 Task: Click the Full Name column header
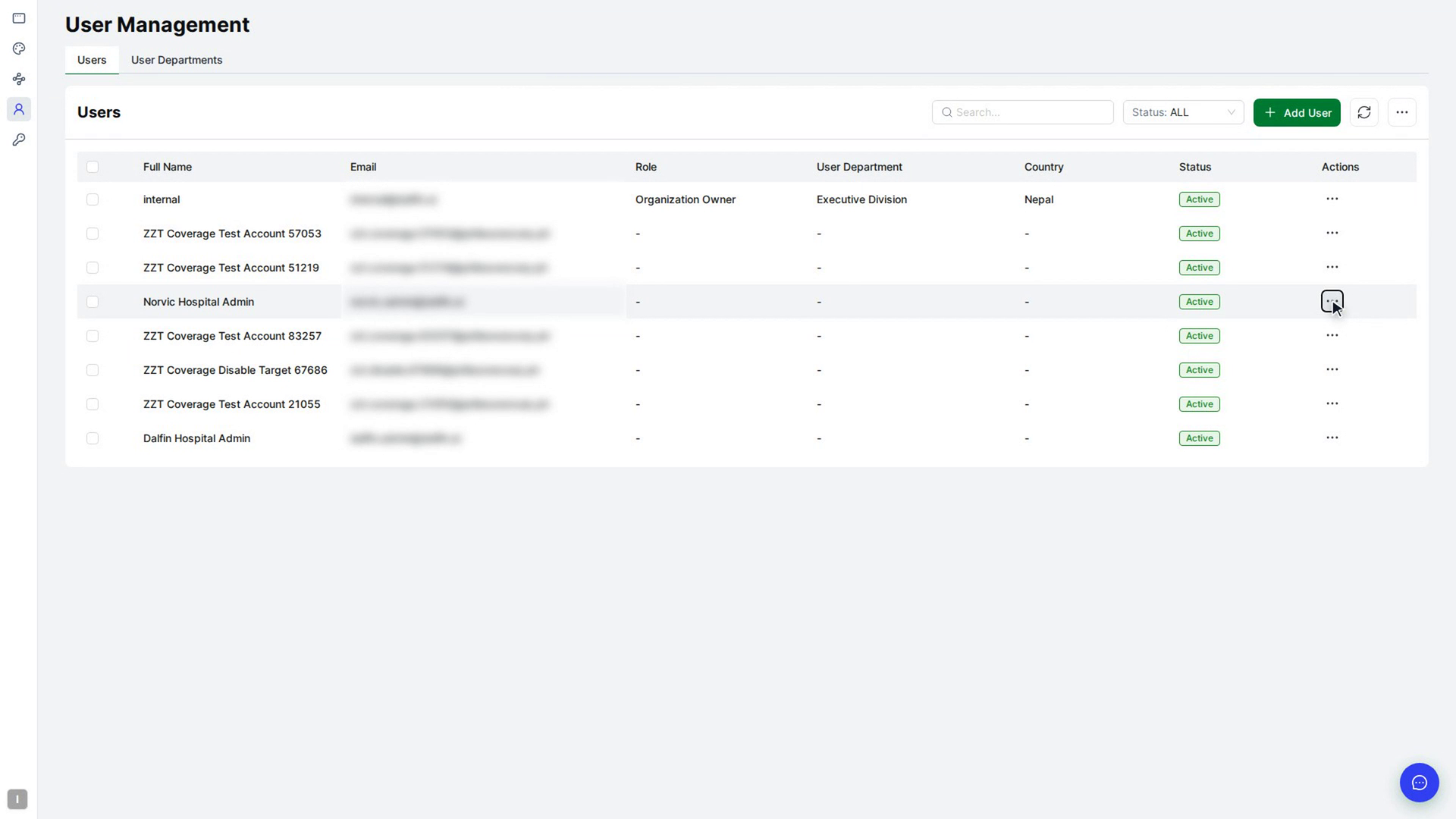[x=168, y=167]
